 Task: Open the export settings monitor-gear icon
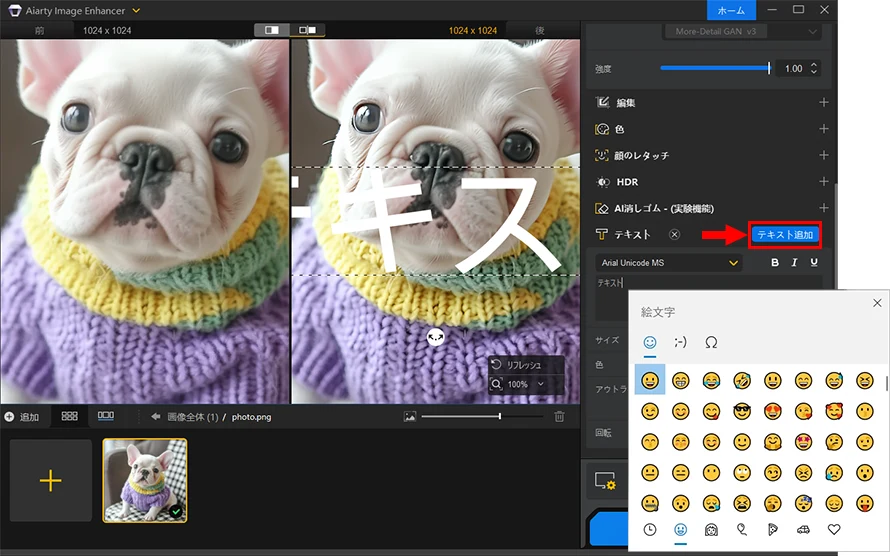point(605,481)
